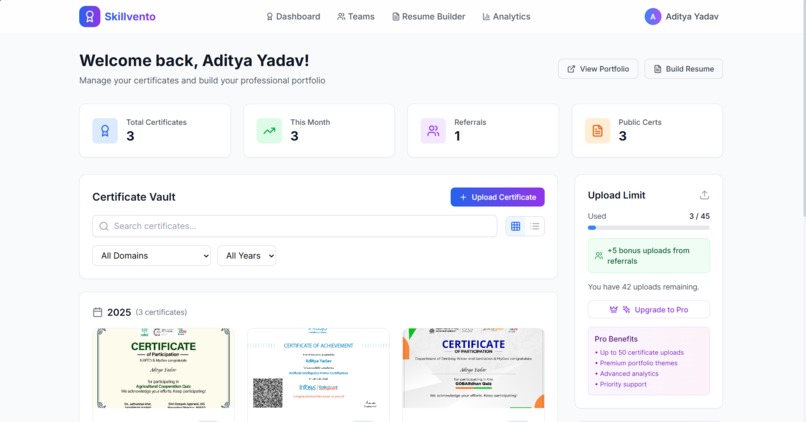Click the Analytics chart nav icon
806x422 pixels.
(x=486, y=16)
